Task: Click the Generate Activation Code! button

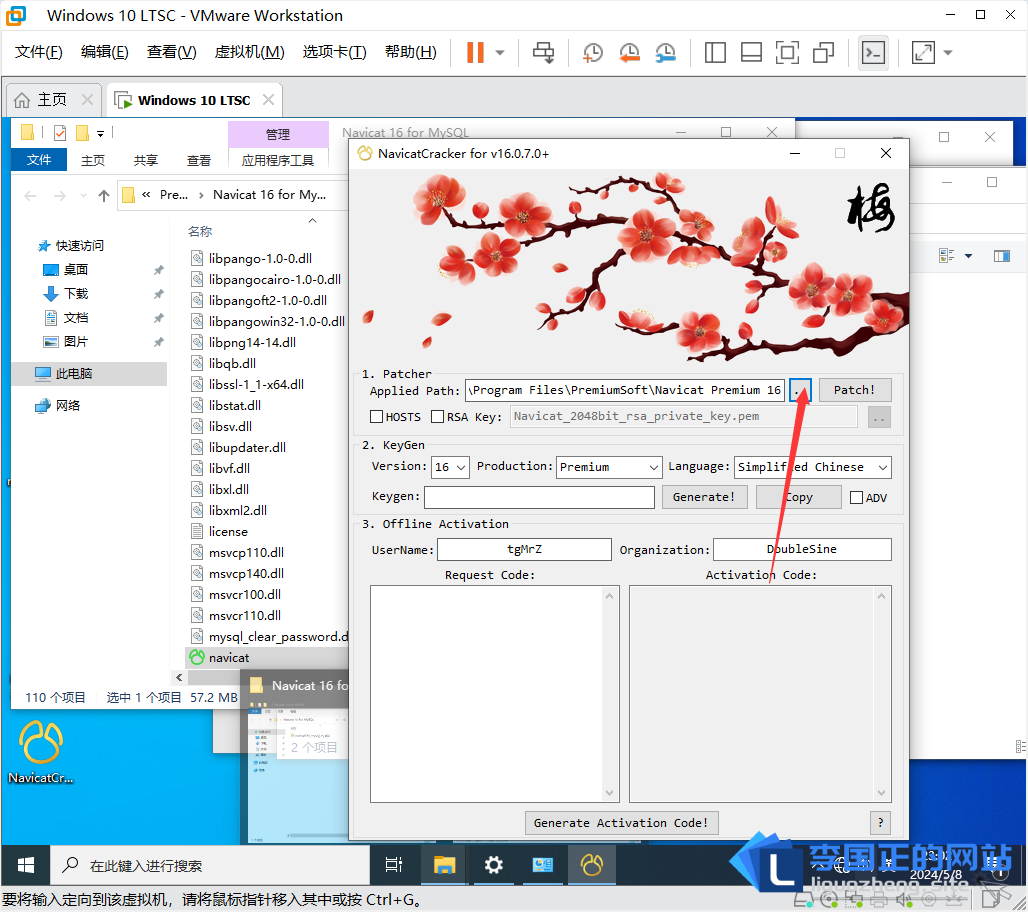Action: coord(621,823)
